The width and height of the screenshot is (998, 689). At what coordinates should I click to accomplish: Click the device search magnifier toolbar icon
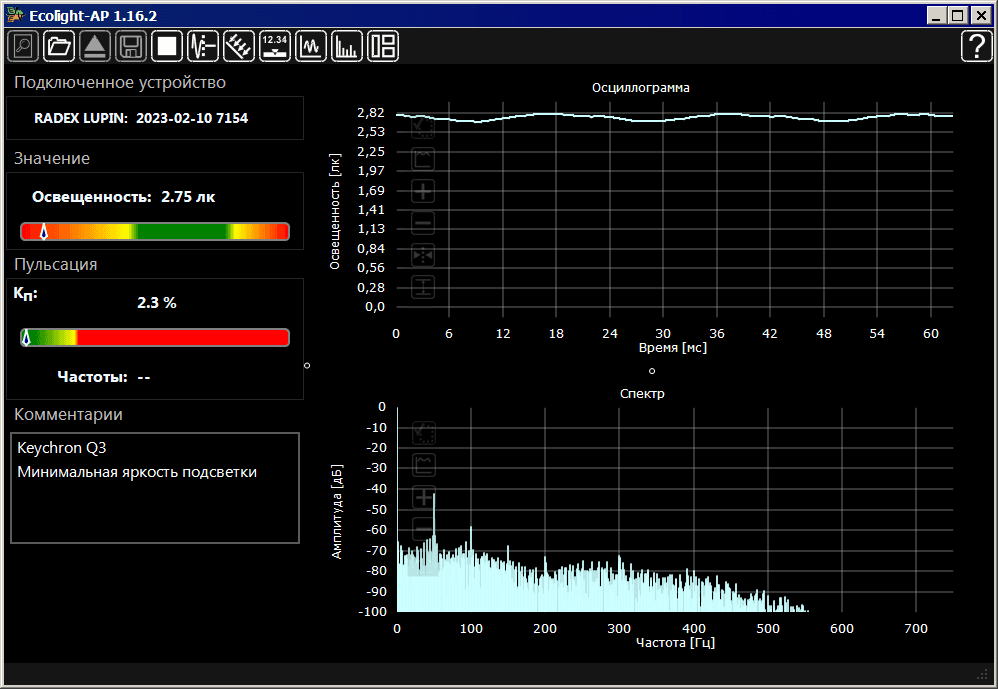[23, 46]
